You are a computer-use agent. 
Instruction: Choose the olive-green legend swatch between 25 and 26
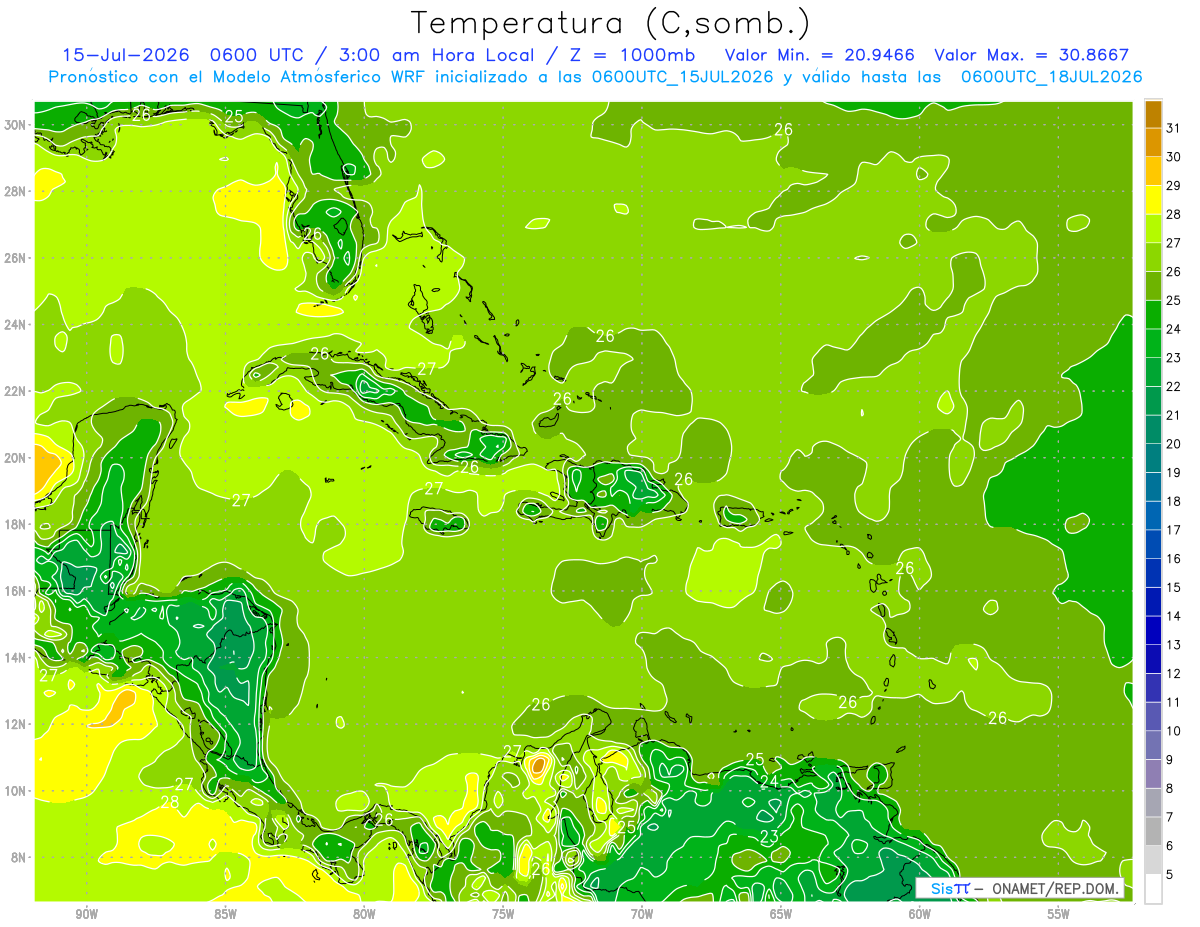1153,285
